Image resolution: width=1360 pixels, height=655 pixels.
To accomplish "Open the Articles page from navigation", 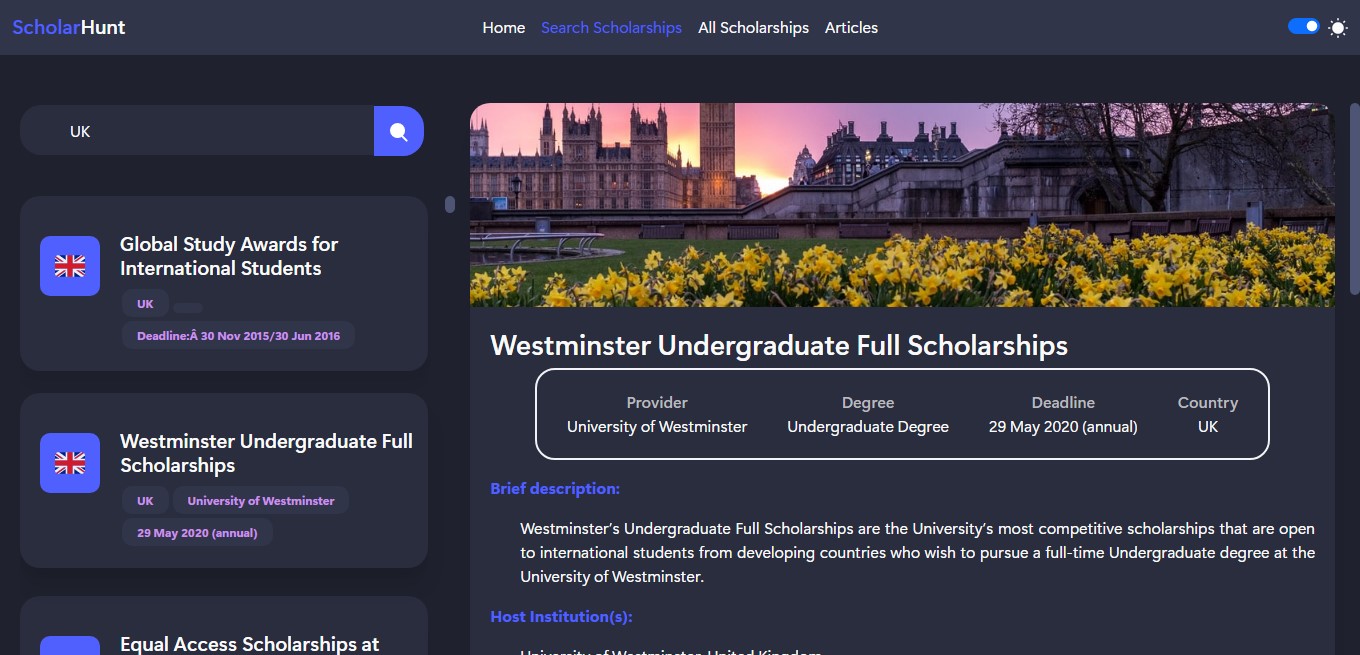I will [851, 27].
